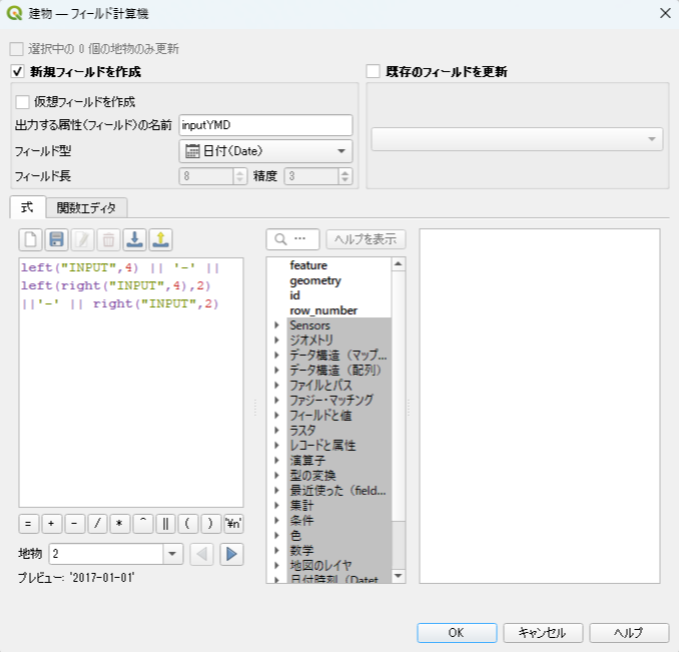Screen dimensions: 679x652
Task: Click the export expressions upload icon
Action: pos(161,239)
